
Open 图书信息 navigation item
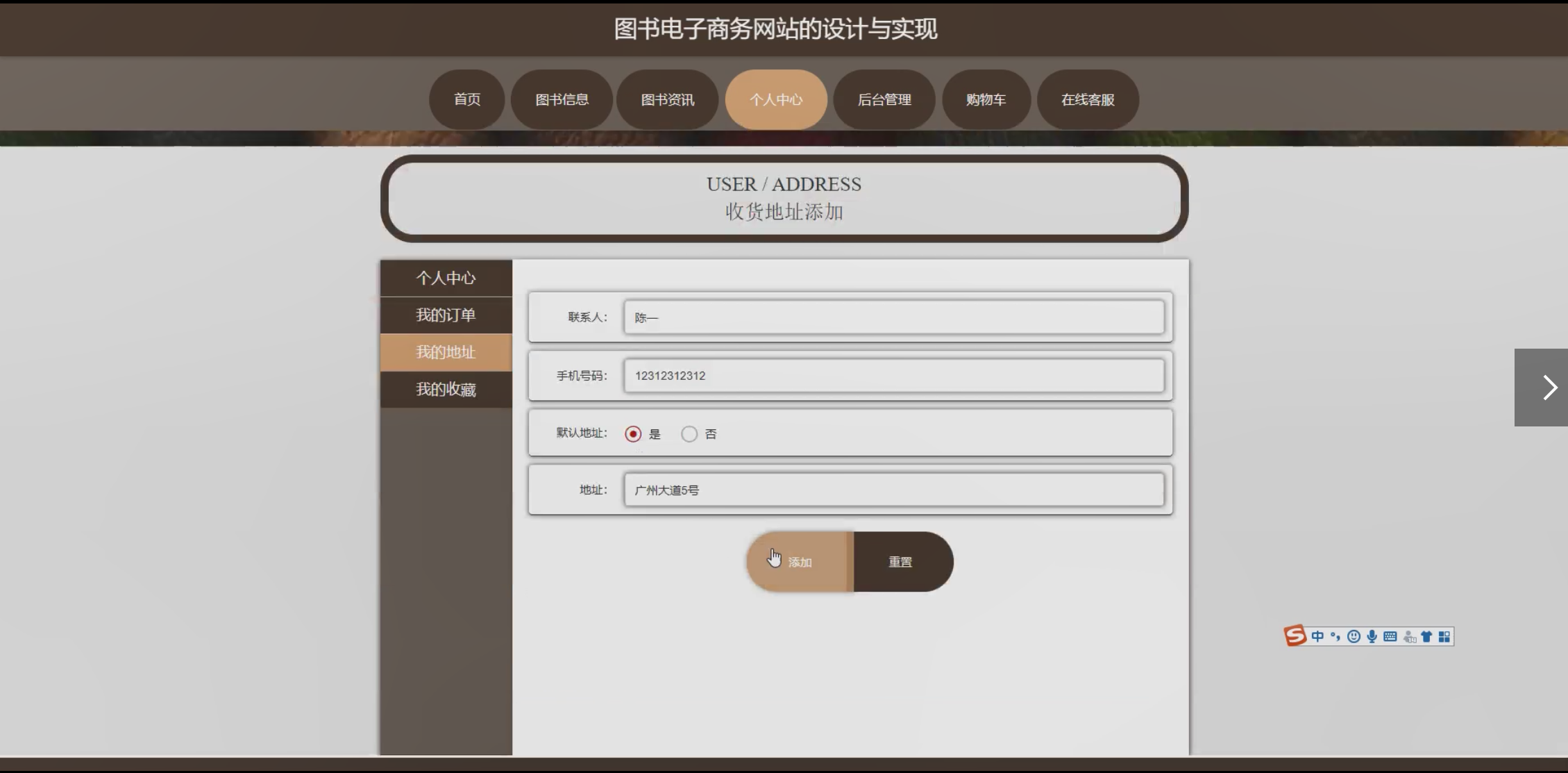click(x=562, y=99)
